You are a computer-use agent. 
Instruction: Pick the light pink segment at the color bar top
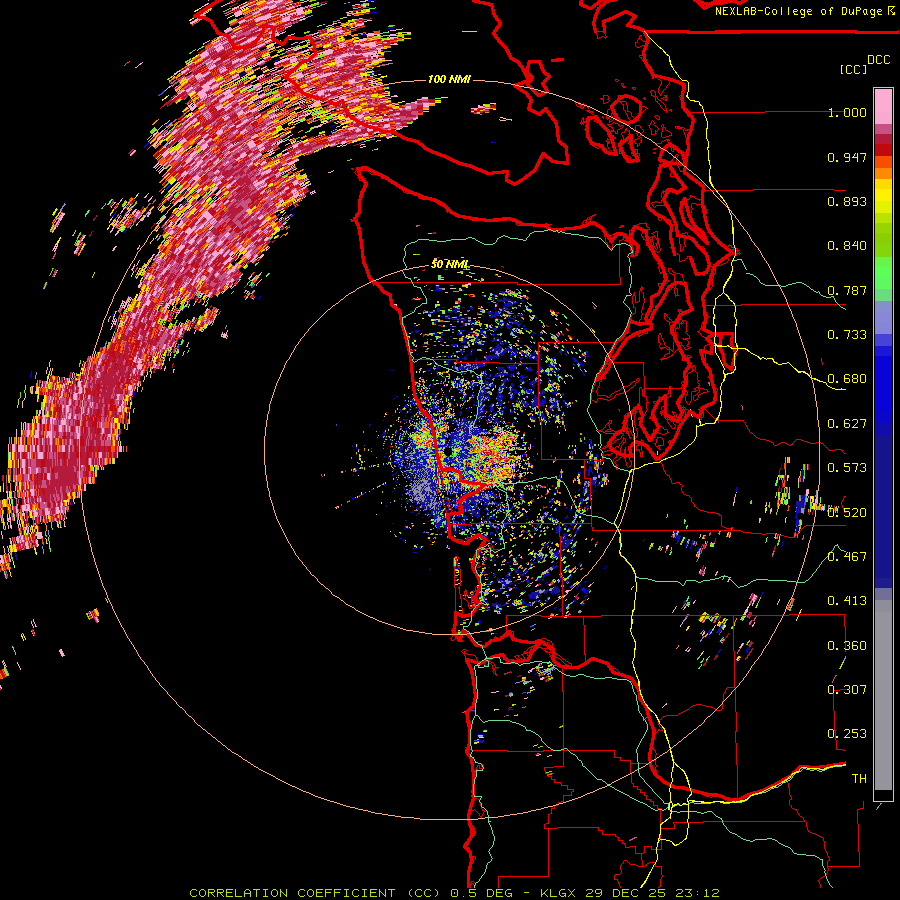[883, 107]
